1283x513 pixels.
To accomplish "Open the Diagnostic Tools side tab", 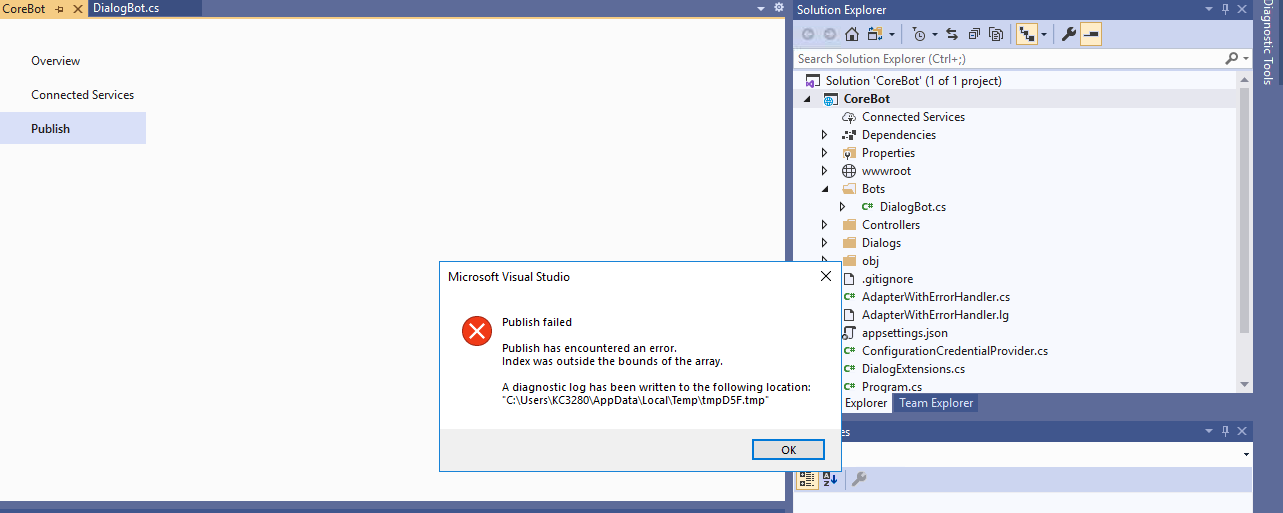I will pos(1268,43).
